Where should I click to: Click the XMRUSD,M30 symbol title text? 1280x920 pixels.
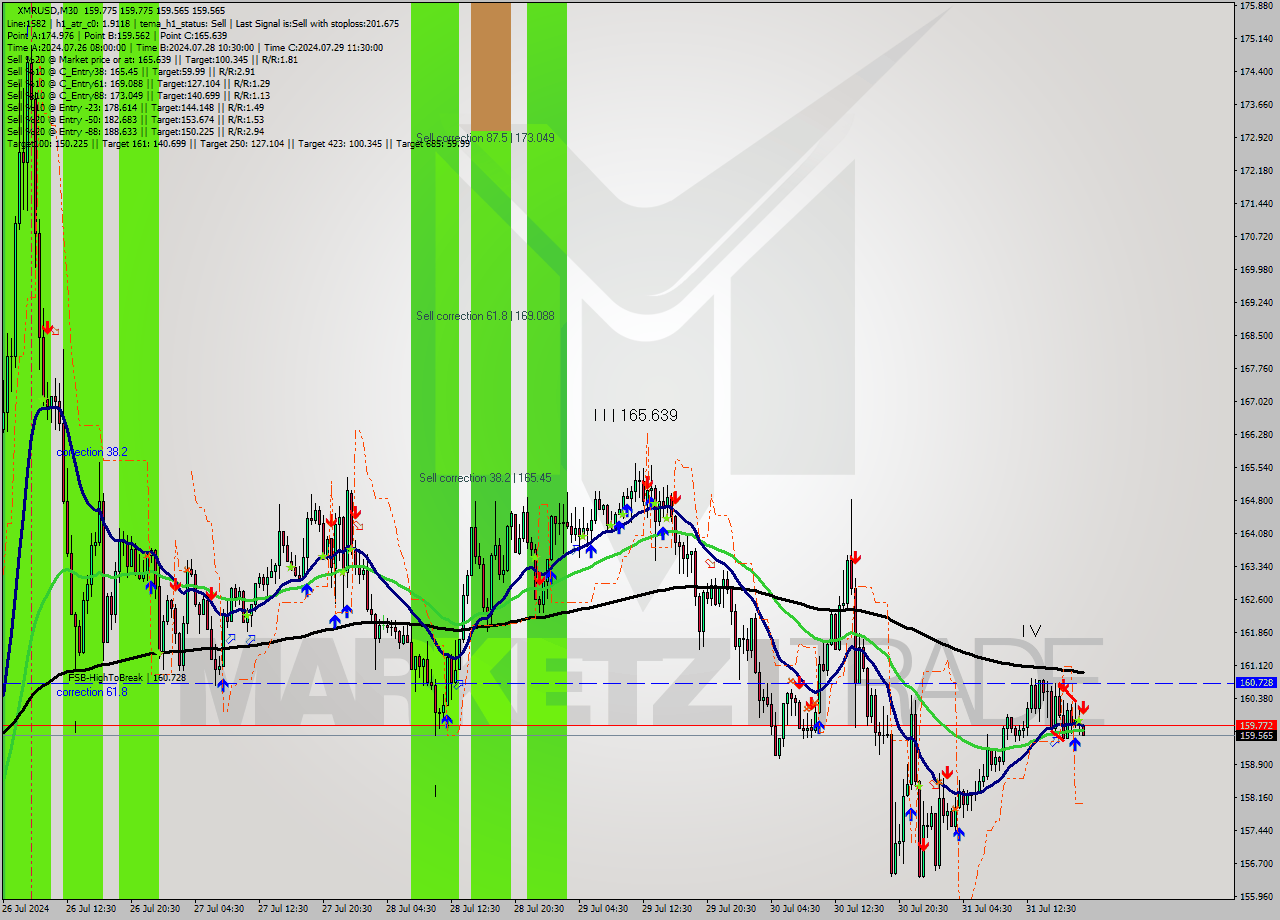(x=48, y=10)
